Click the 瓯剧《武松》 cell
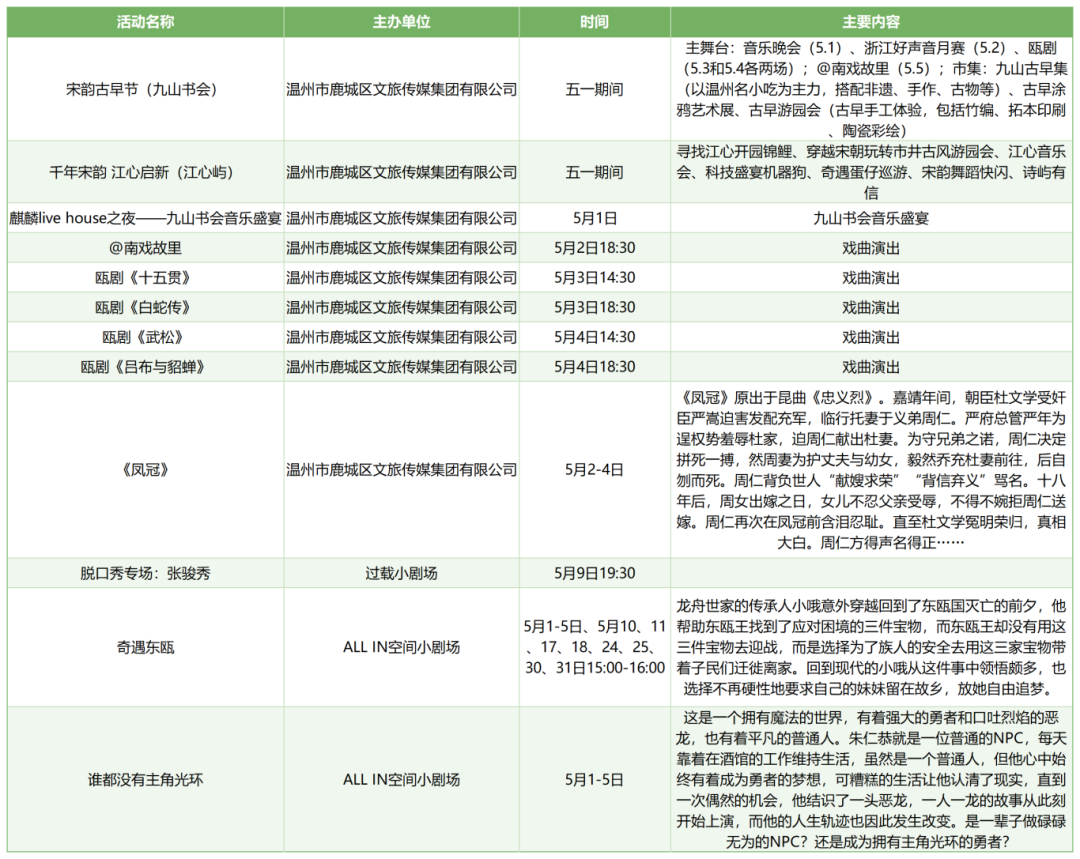Screen dimensions: 1080x859 pyautogui.click(x=145, y=337)
